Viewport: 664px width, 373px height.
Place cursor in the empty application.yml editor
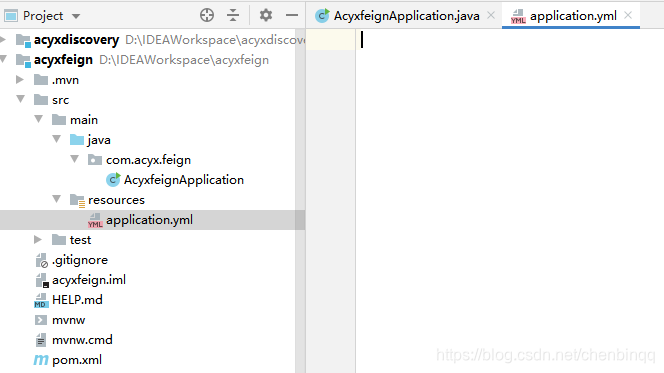pyautogui.click(x=510, y=201)
